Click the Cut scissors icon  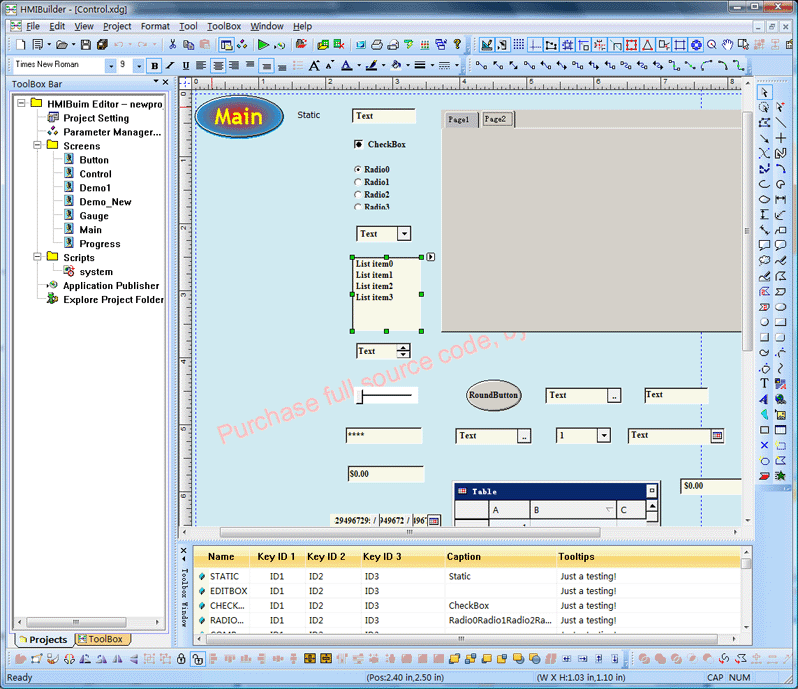[x=173, y=45]
